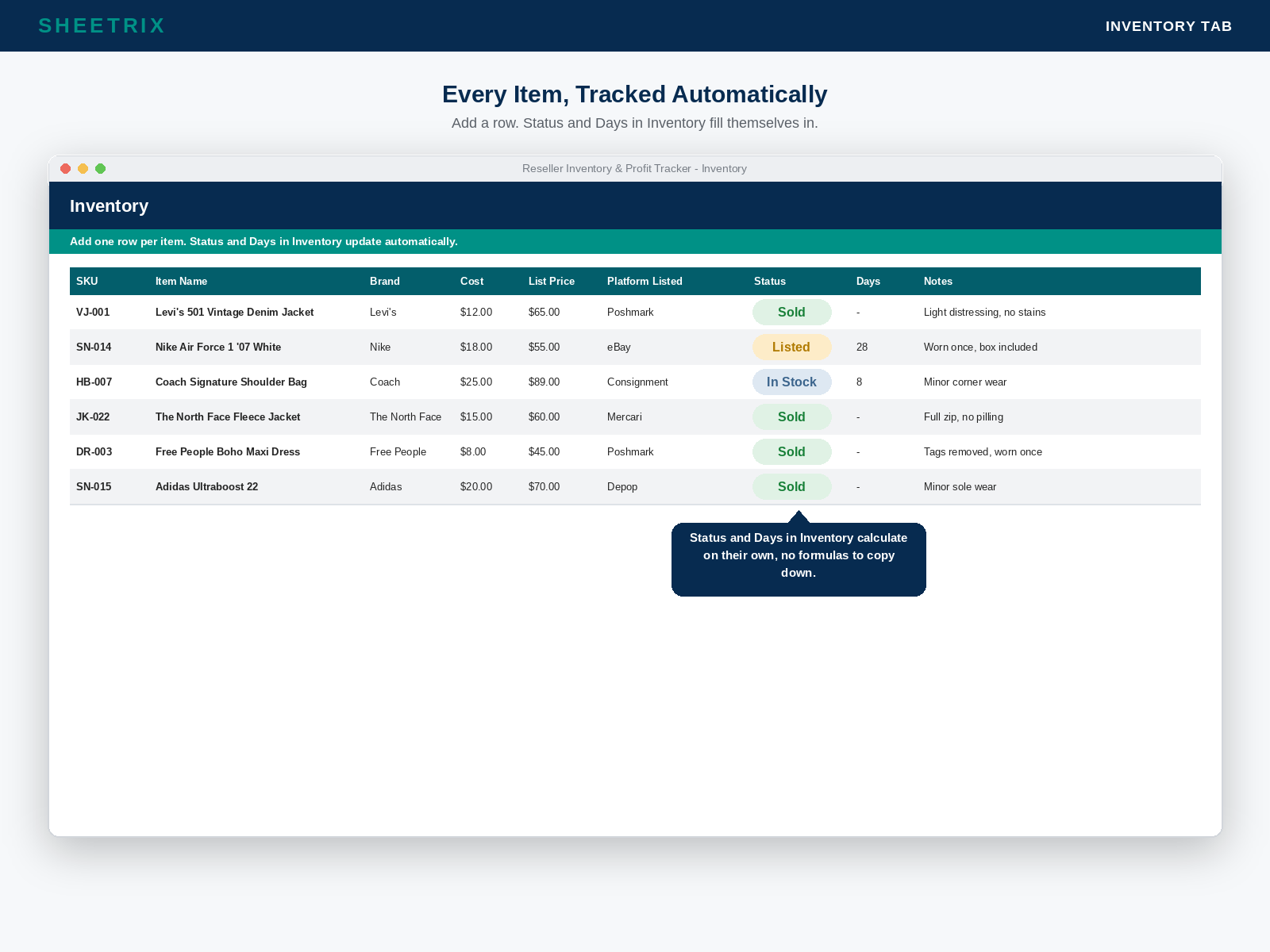Viewport: 1270px width, 952px height.
Task: Select the Item Name column header
Action: coord(181,281)
